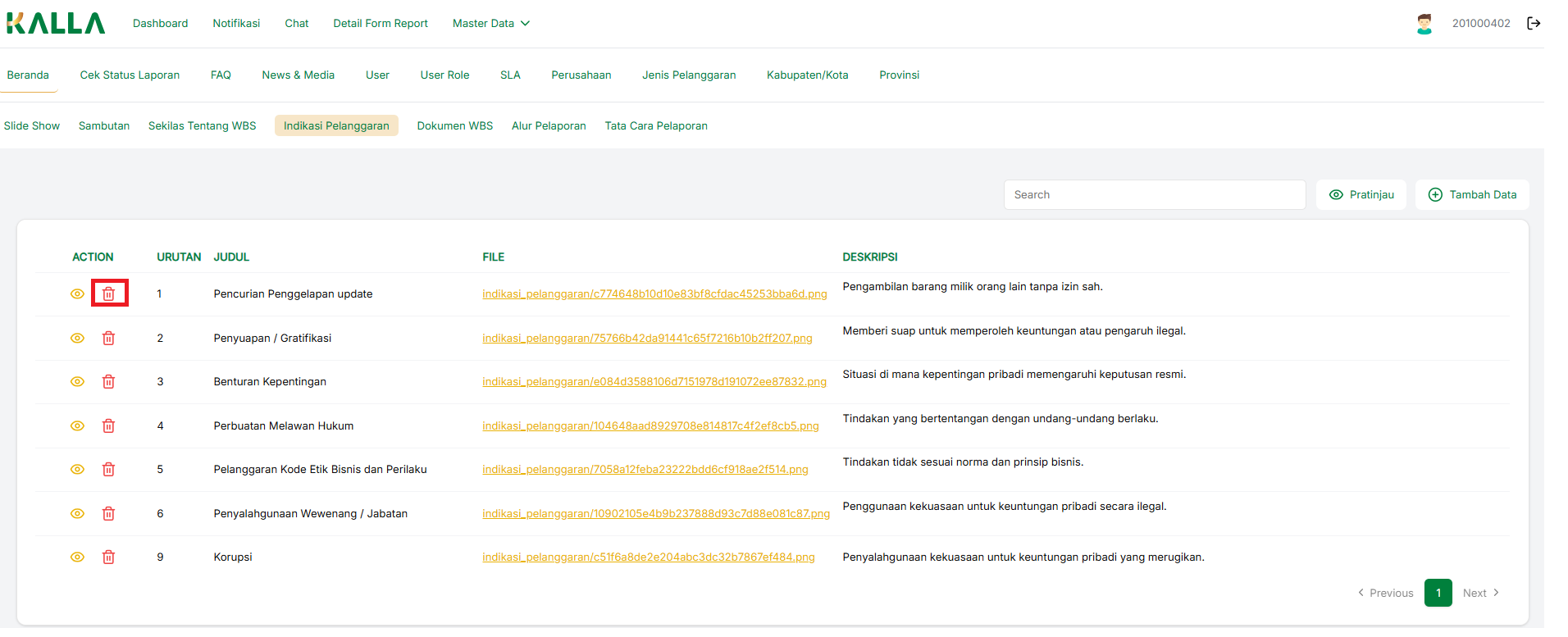Click trash icon for Penyuapan / Gratifikasi
The width and height of the screenshot is (1568, 637).
pos(108,338)
